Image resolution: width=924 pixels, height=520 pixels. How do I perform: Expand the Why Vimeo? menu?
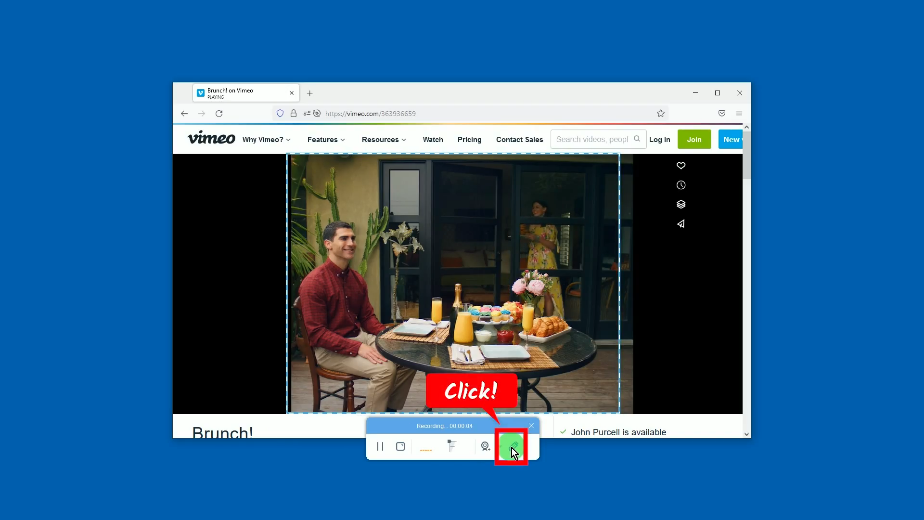[266, 140]
